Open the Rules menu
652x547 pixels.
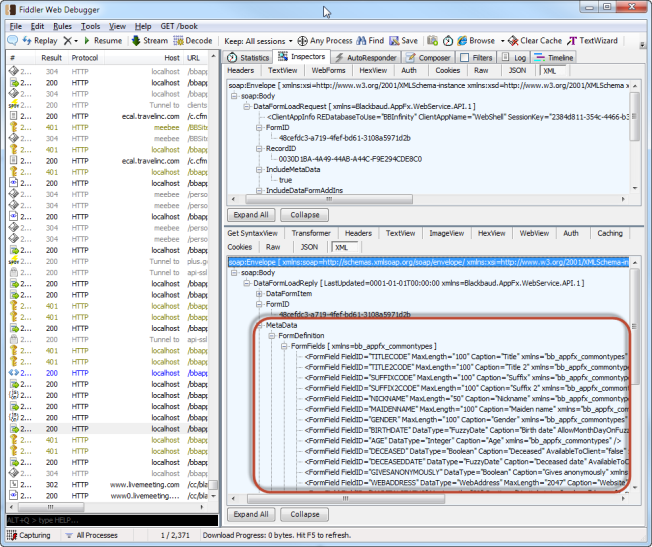[x=62, y=25]
